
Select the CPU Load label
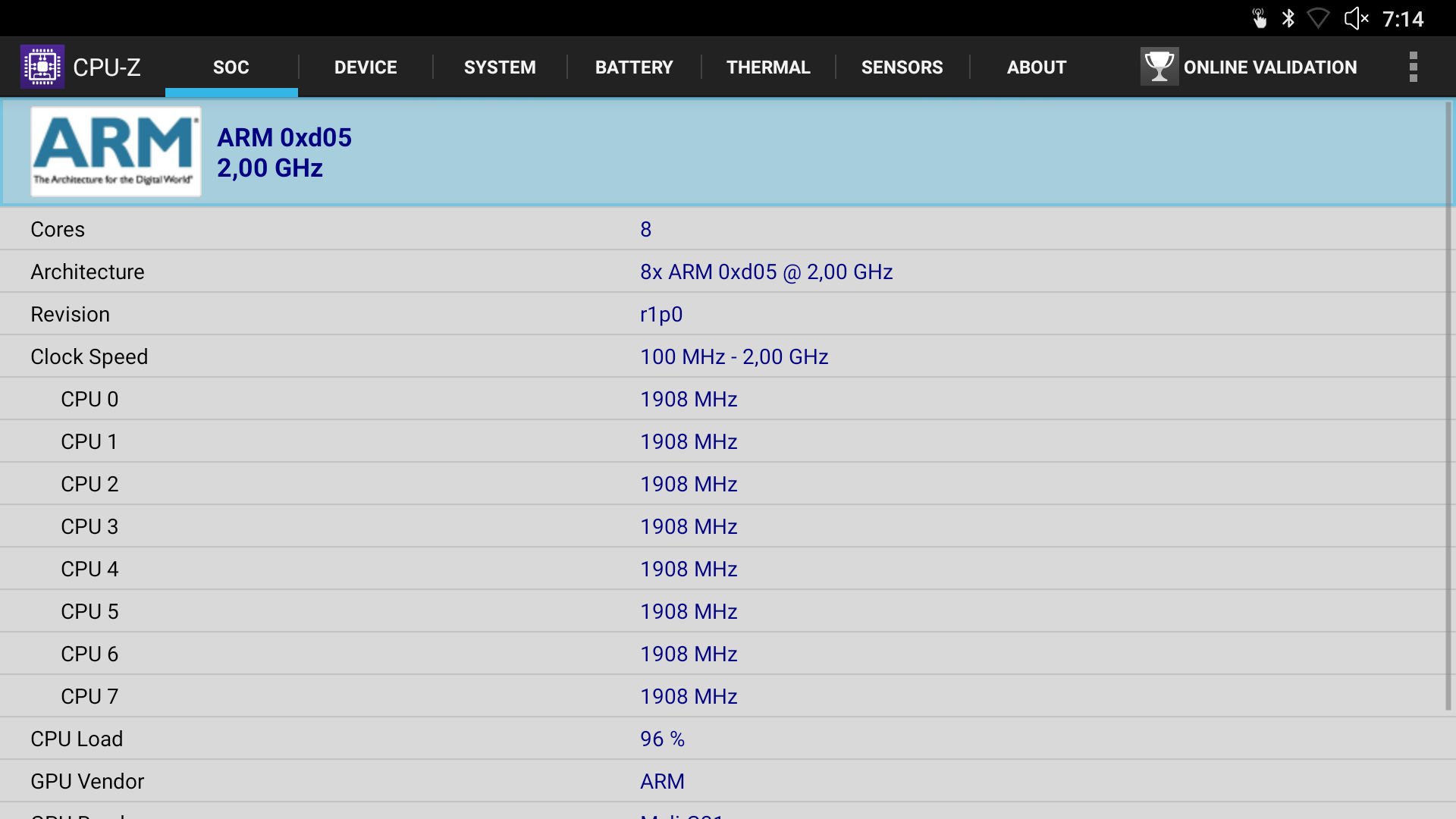point(77,739)
